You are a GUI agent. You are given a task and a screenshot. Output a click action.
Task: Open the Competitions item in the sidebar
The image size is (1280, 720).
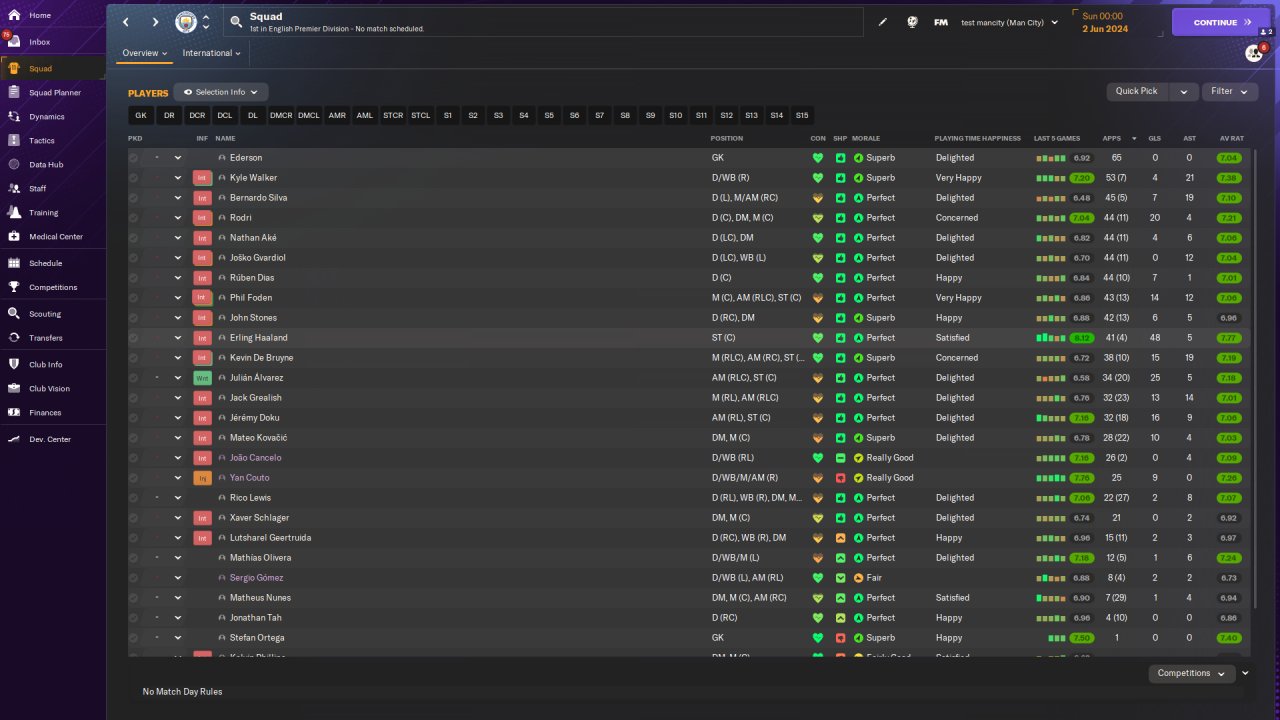(53, 287)
